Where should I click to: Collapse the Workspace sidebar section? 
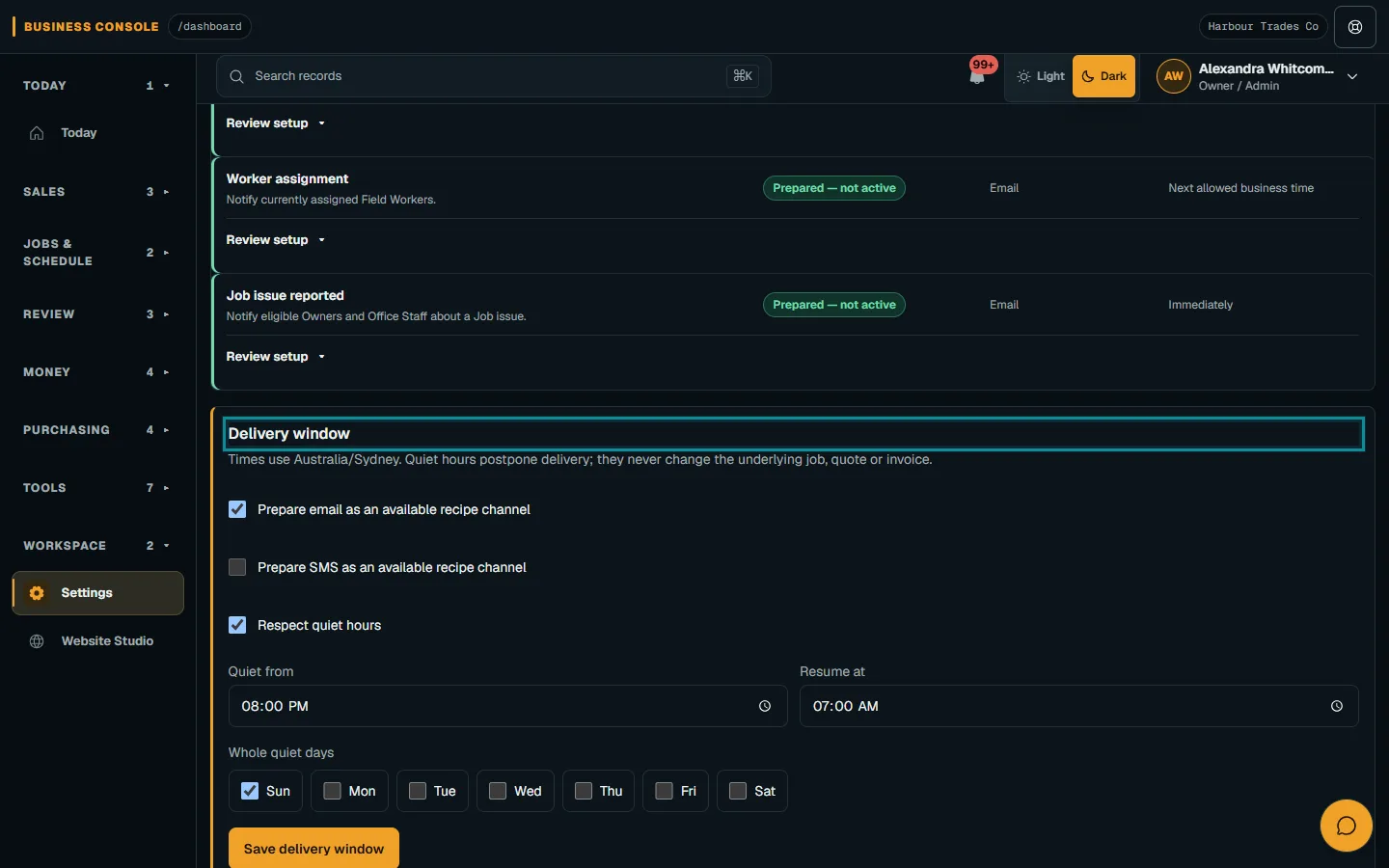click(97, 546)
